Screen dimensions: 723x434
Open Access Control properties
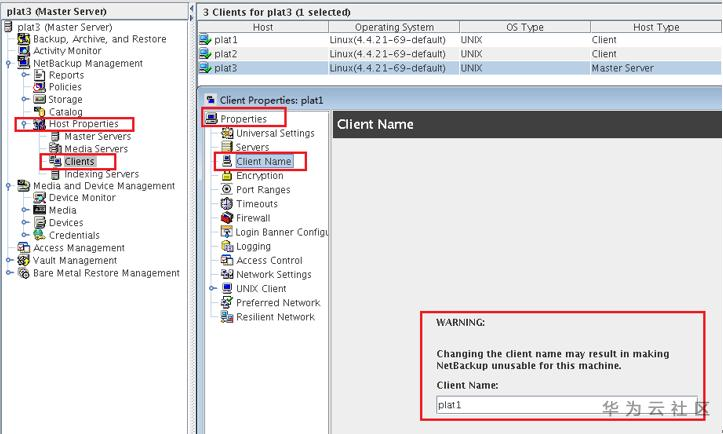269,260
